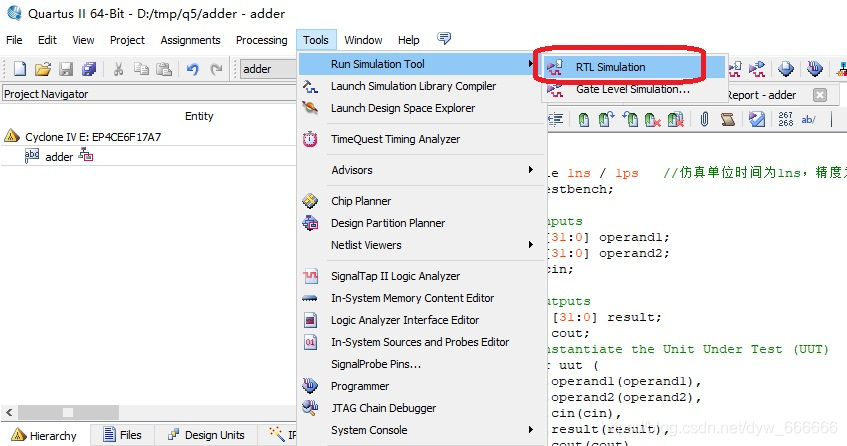The height and width of the screenshot is (446, 847).
Task: Click the Open file folder icon
Action: (x=43, y=69)
